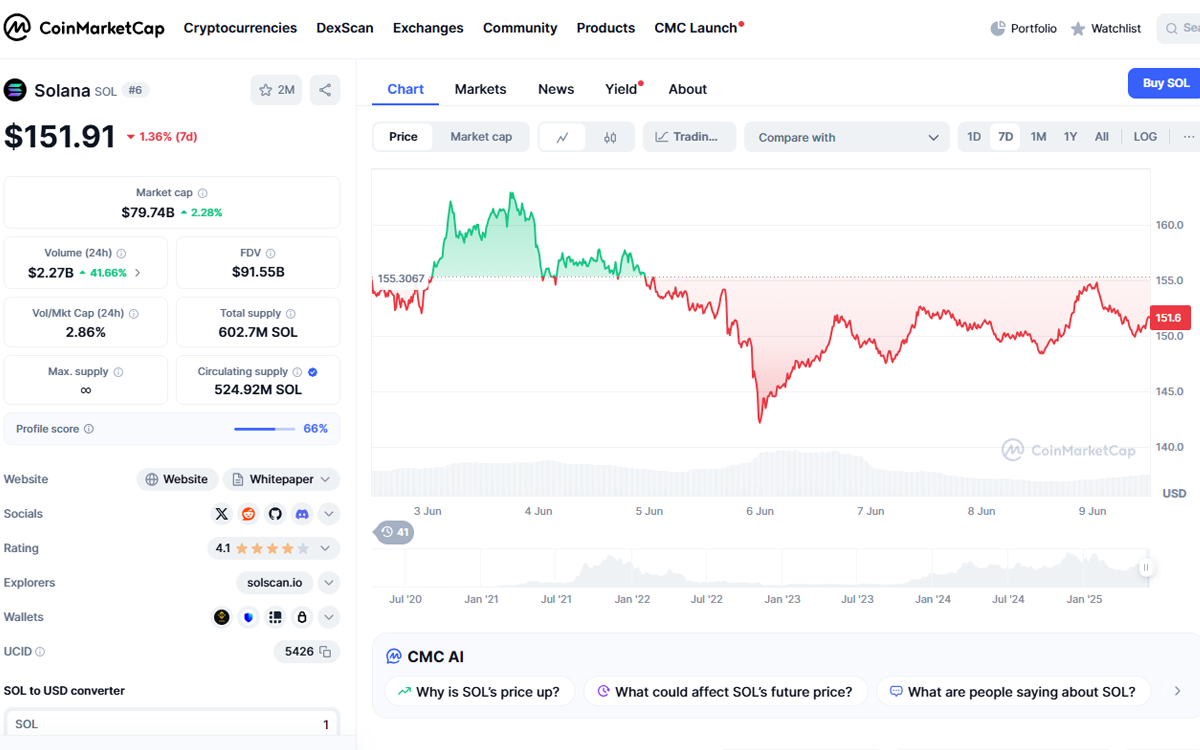
Task: Click the TradingView chart button
Action: pyautogui.click(x=689, y=137)
